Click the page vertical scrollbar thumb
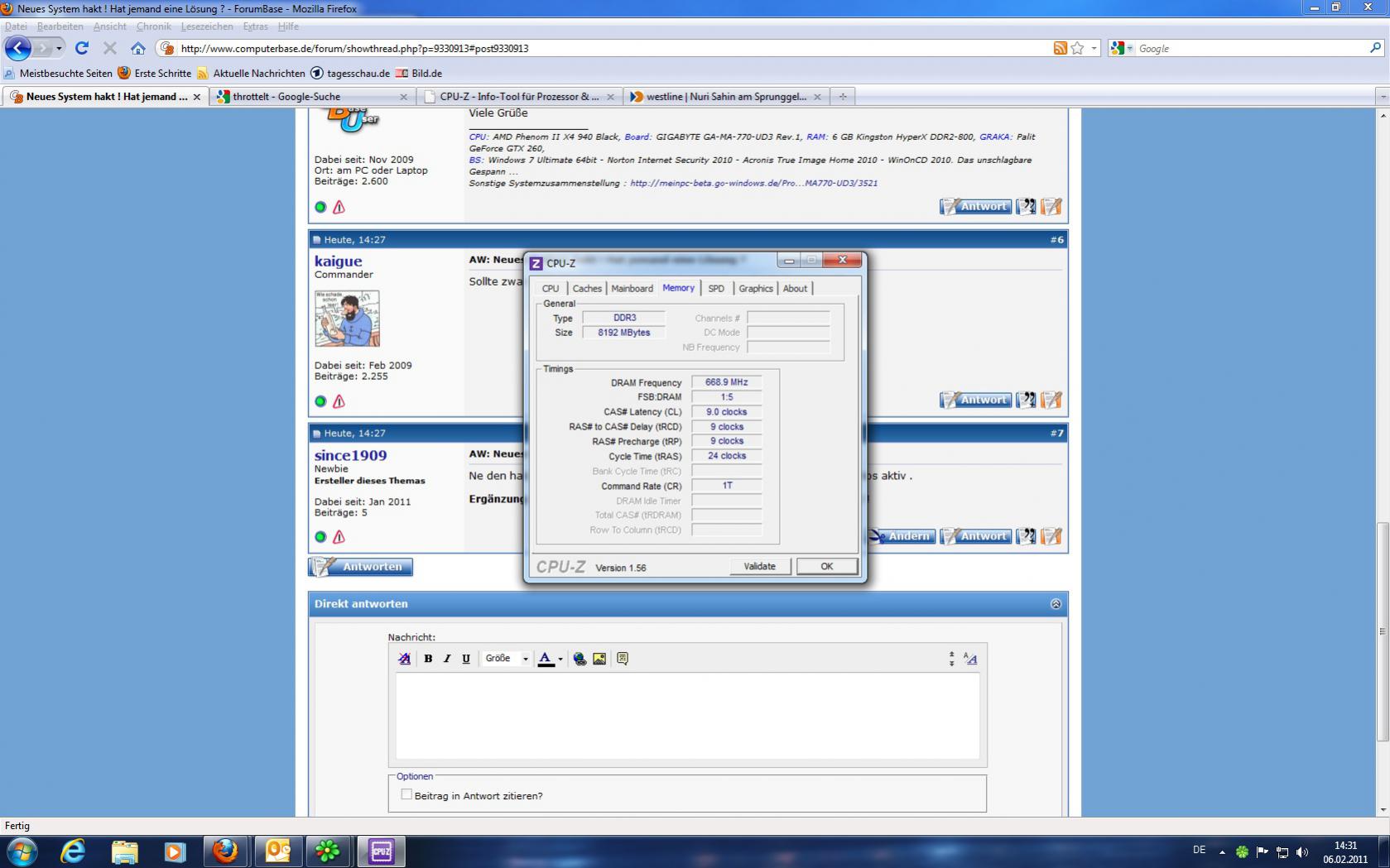The image size is (1390, 868). point(1382,632)
